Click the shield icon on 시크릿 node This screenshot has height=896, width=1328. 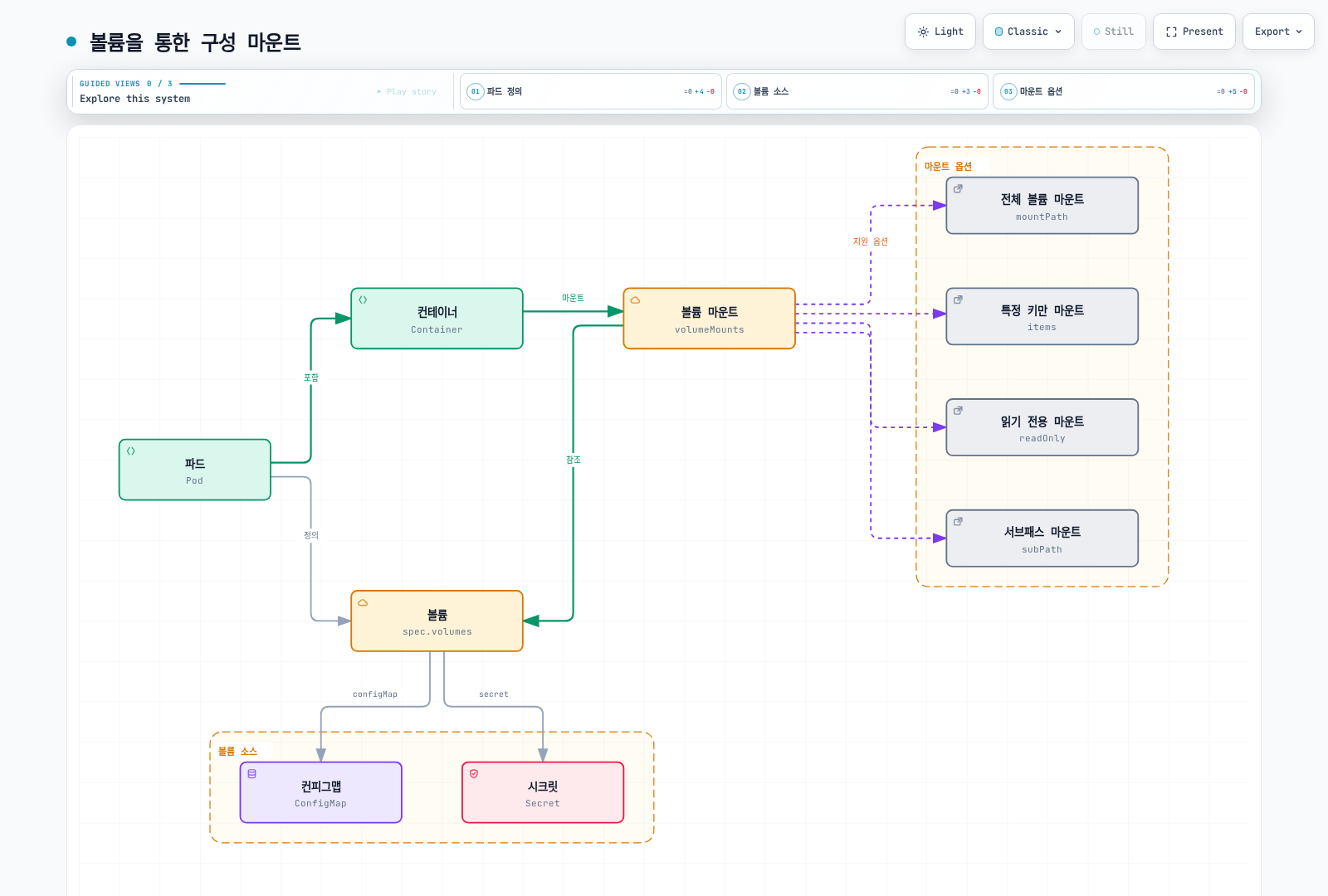(x=474, y=774)
